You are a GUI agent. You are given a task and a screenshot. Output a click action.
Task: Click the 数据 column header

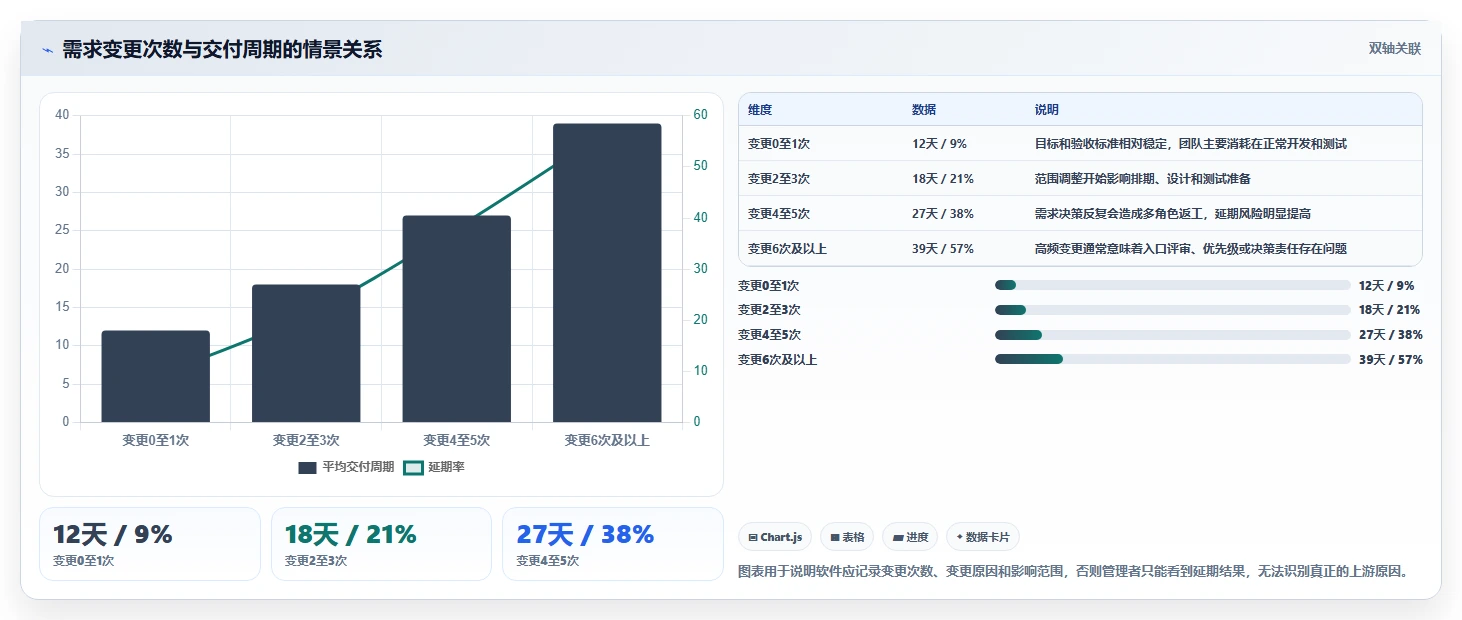click(924, 110)
